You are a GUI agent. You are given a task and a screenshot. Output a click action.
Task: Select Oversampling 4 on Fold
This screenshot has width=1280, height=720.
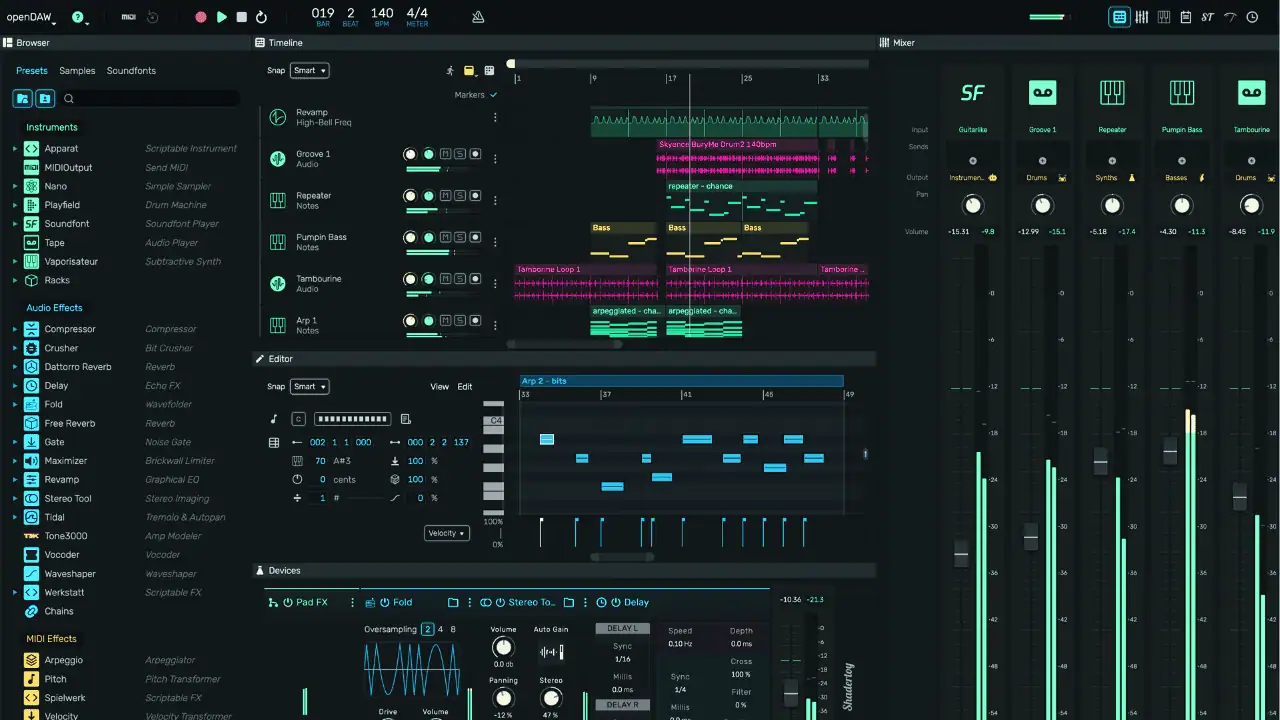tap(441, 629)
